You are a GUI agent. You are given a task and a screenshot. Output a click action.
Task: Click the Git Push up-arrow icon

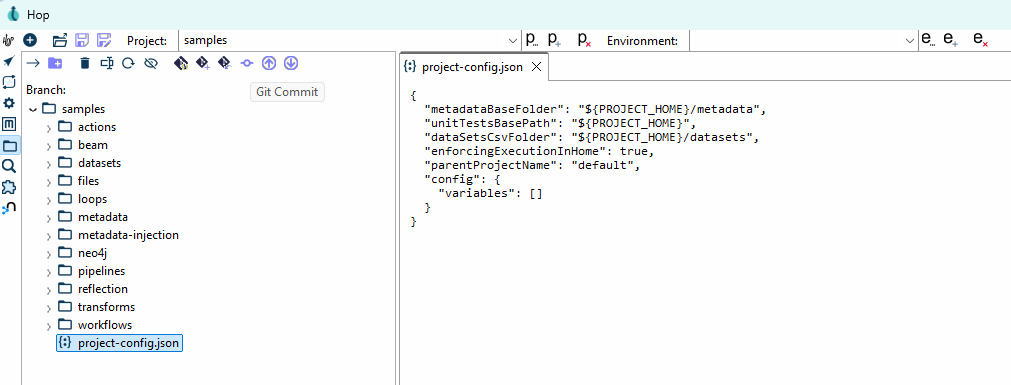(269, 63)
